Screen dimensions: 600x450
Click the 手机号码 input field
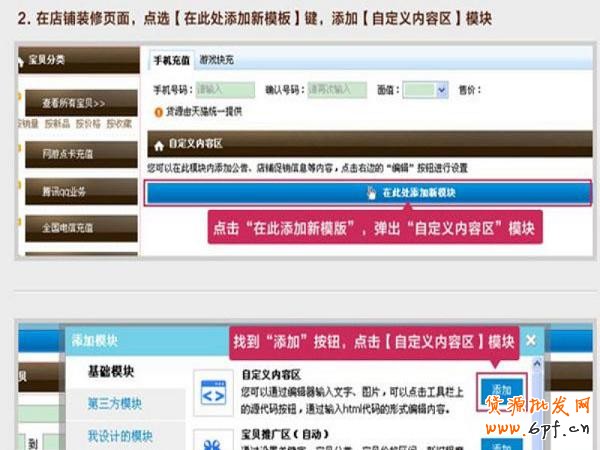coord(224,89)
